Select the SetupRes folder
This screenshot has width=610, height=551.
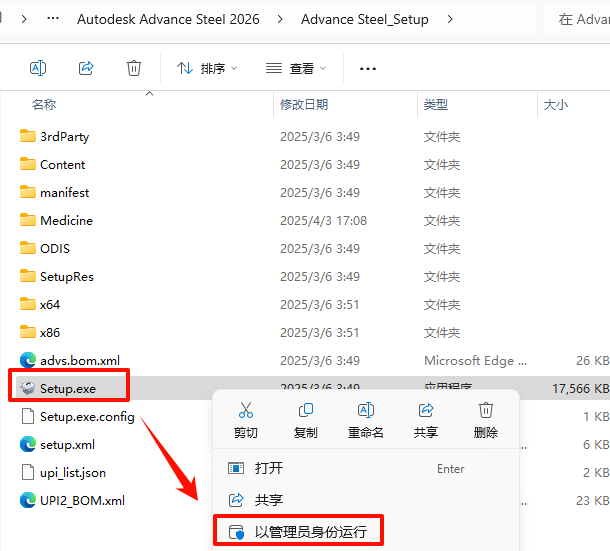(57, 277)
